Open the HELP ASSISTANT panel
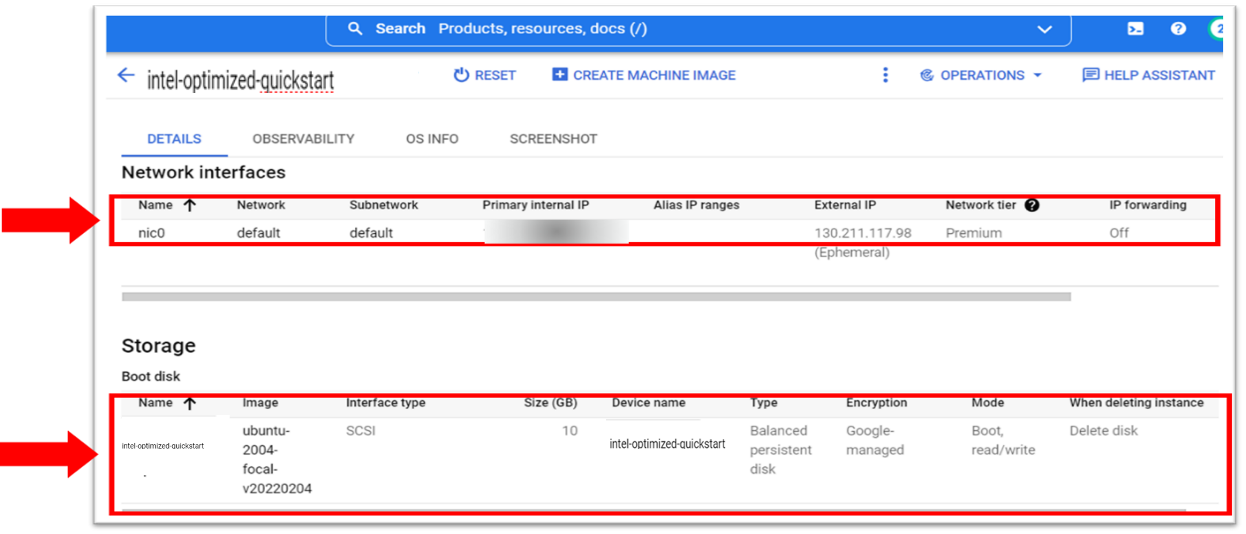1246x534 pixels. 1149,75
